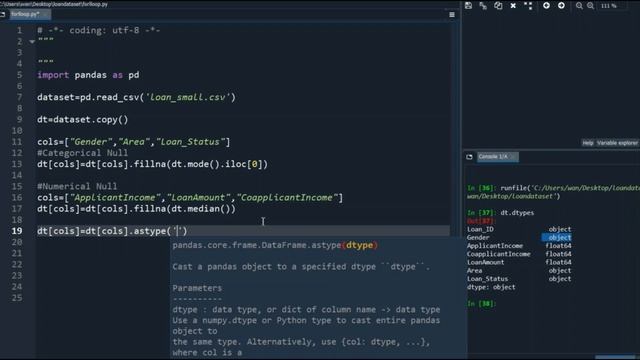Click the remove-all dots icon in toolbar
This screenshot has height=360, width=640.
(528, 5)
